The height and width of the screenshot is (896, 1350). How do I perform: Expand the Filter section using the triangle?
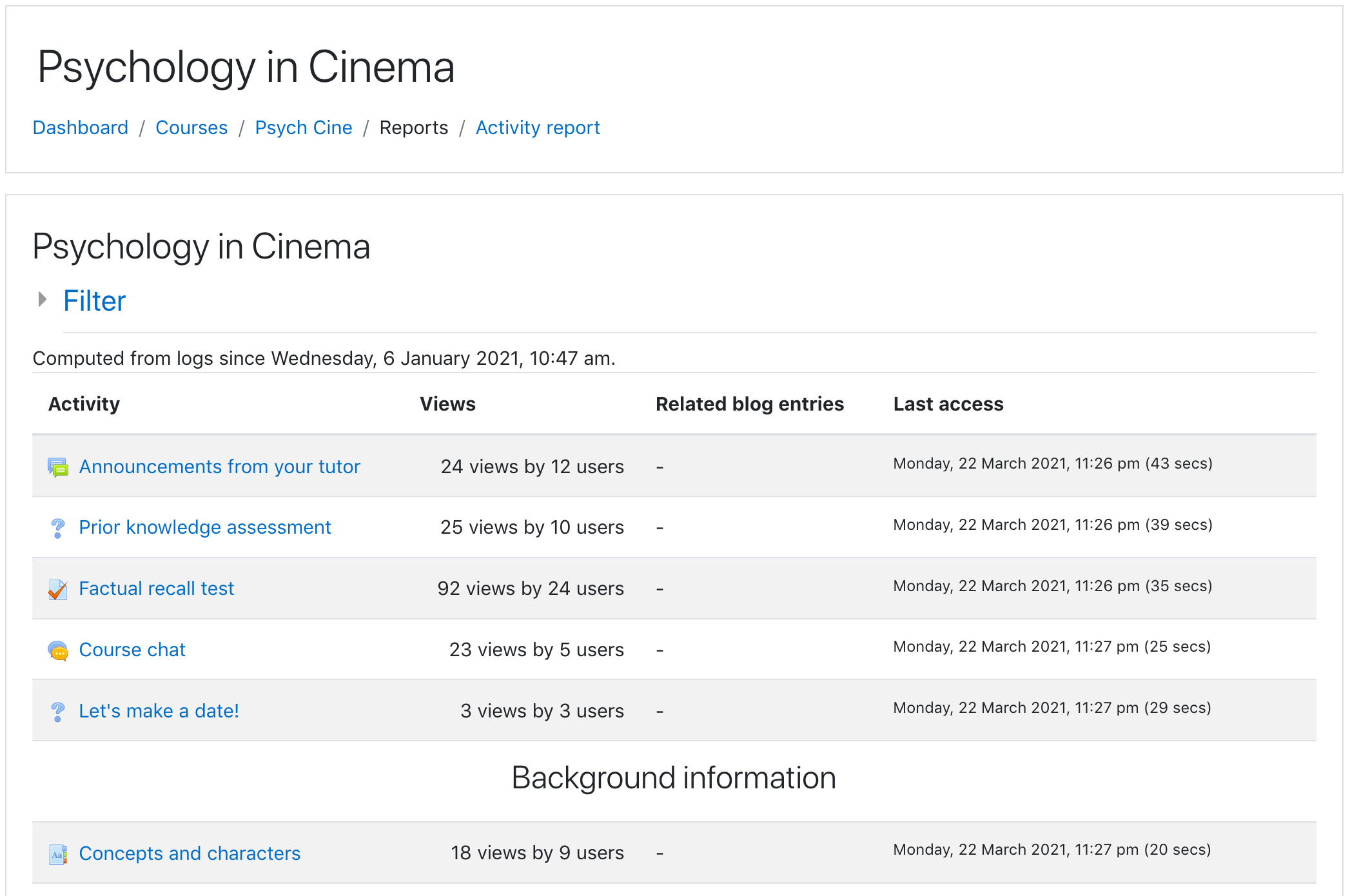pos(43,299)
